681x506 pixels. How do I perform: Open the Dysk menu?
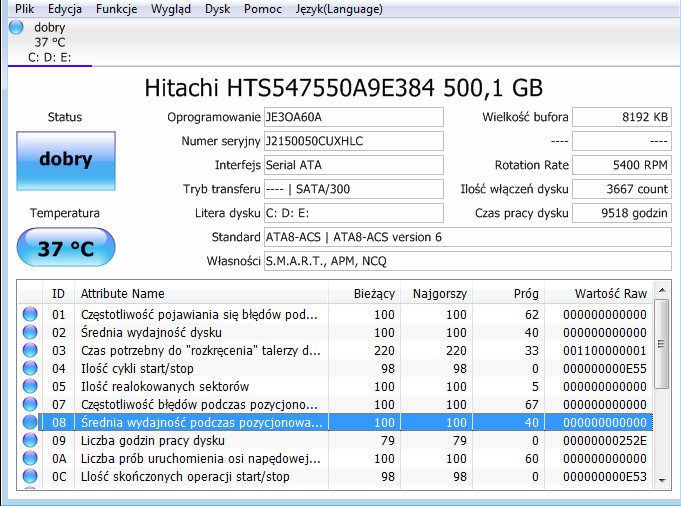217,9
